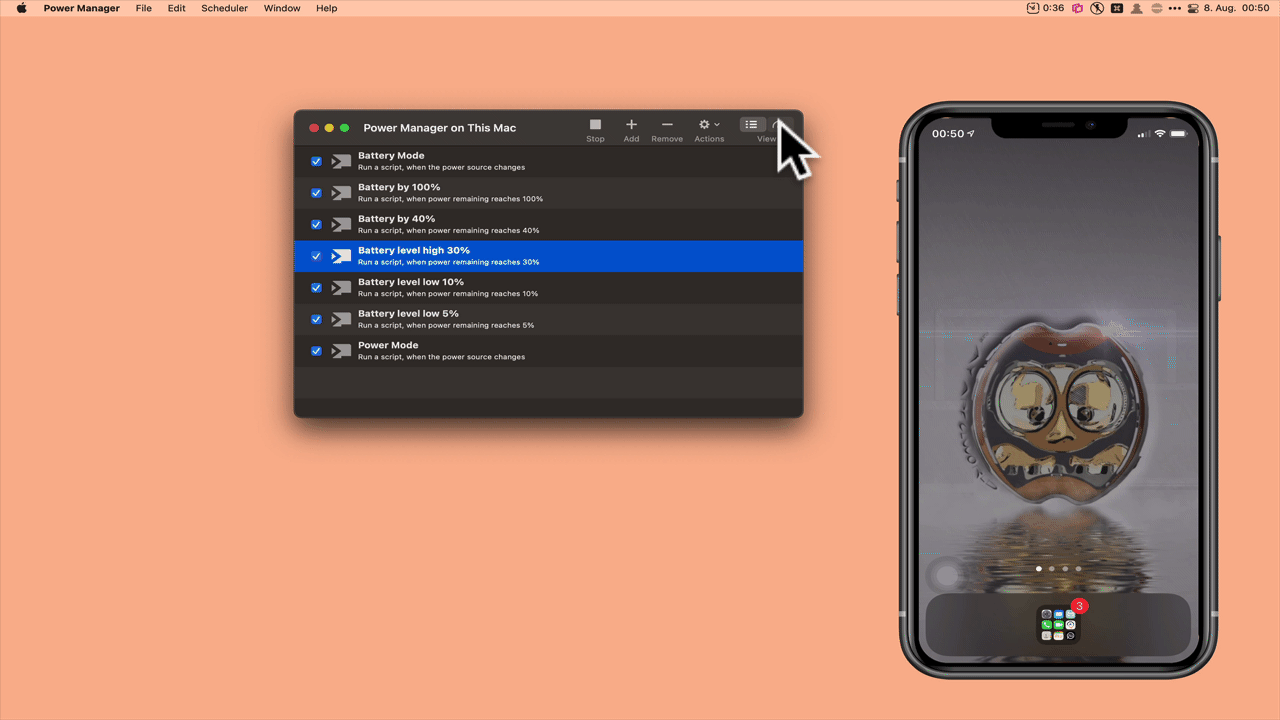The width and height of the screenshot is (1280, 720).
Task: Open the Actions gear dropdown
Action: coord(709,125)
